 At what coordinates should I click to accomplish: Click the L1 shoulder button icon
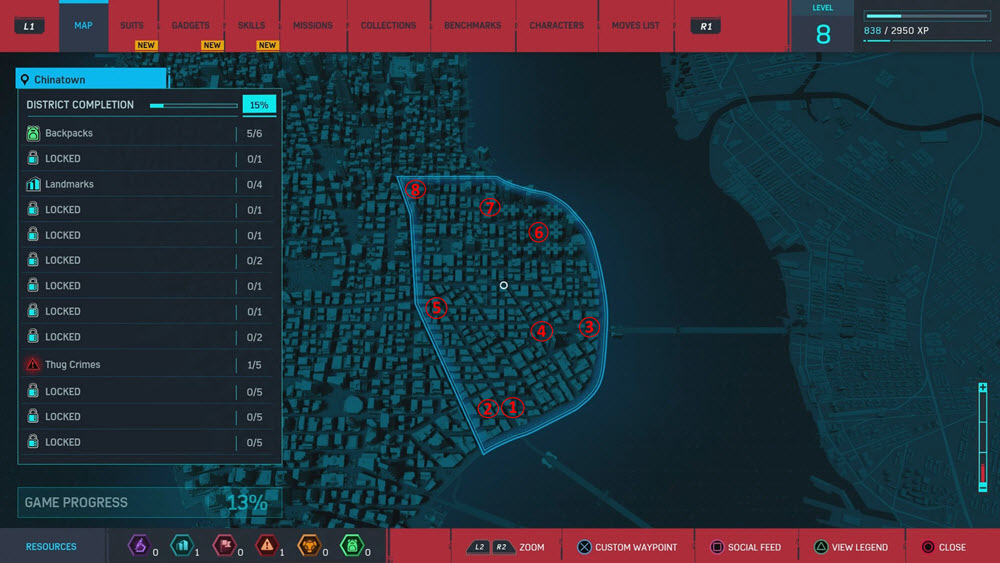tap(29, 26)
